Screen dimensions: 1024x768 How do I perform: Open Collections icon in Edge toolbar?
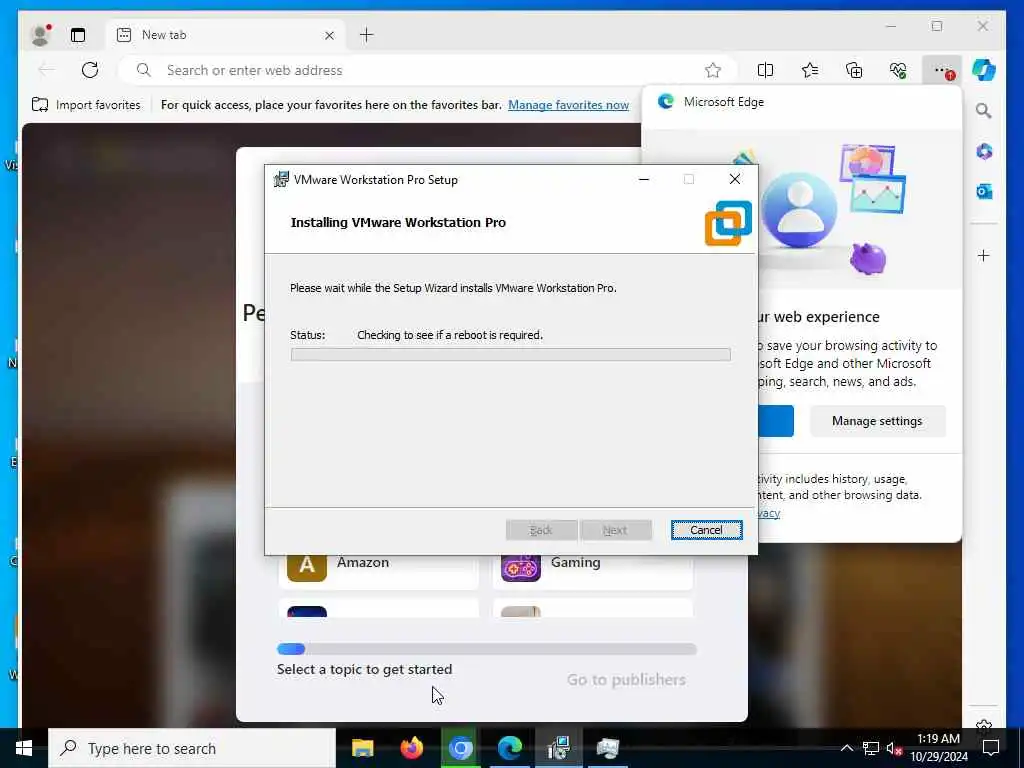click(x=854, y=70)
